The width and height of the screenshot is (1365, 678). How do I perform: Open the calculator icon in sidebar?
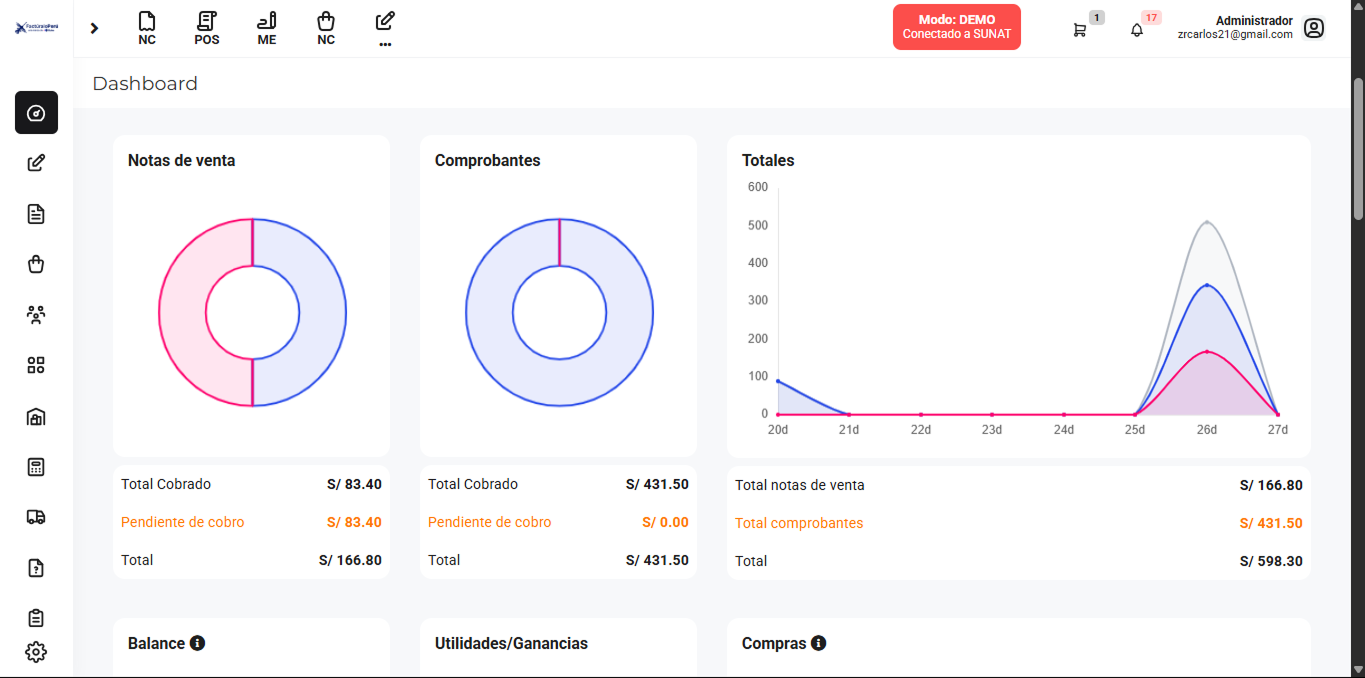pyautogui.click(x=36, y=467)
